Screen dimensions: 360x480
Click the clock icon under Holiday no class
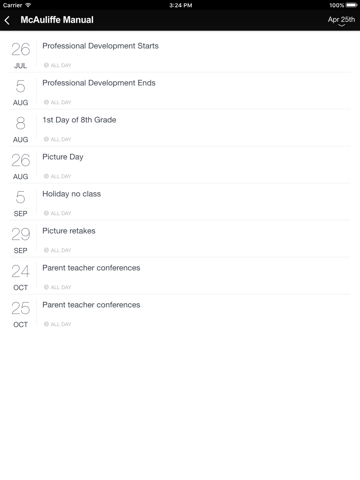[46, 213]
